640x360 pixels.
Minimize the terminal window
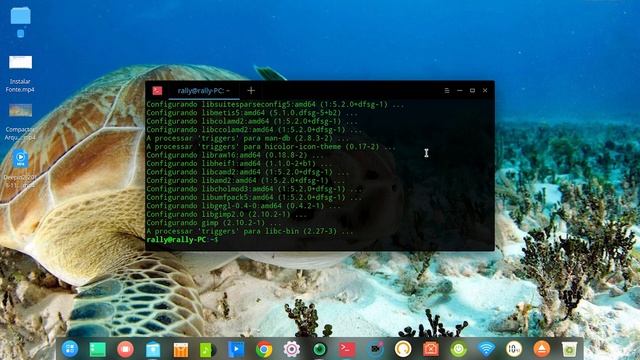click(x=460, y=90)
